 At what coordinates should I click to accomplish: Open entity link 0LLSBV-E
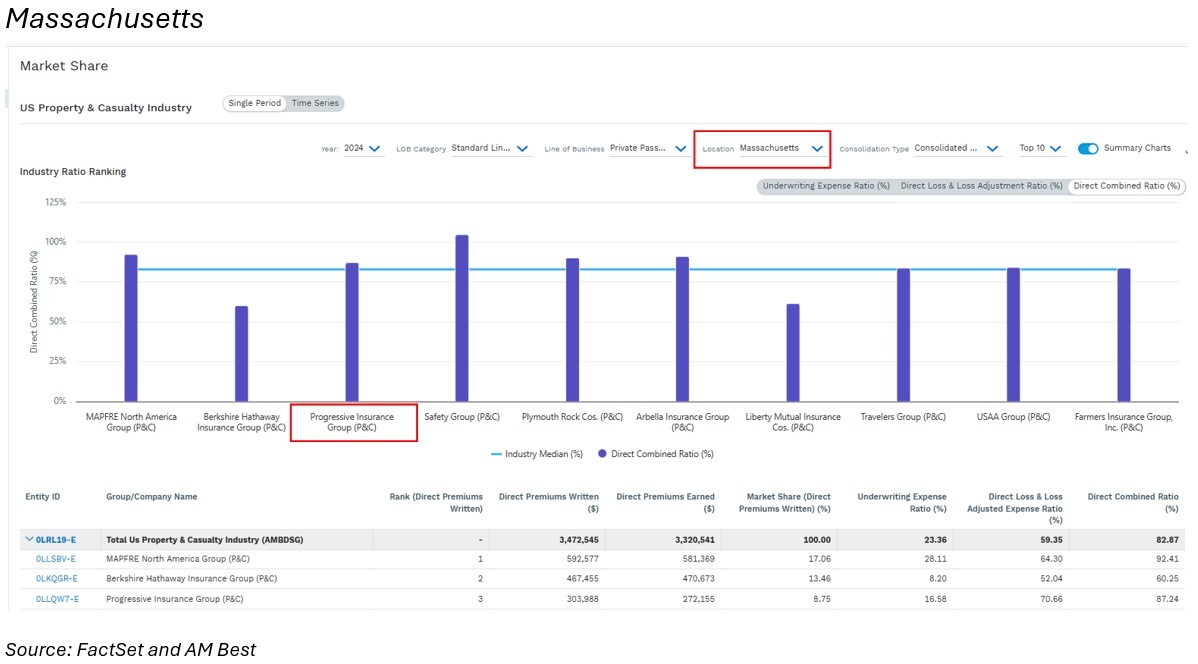(56, 559)
